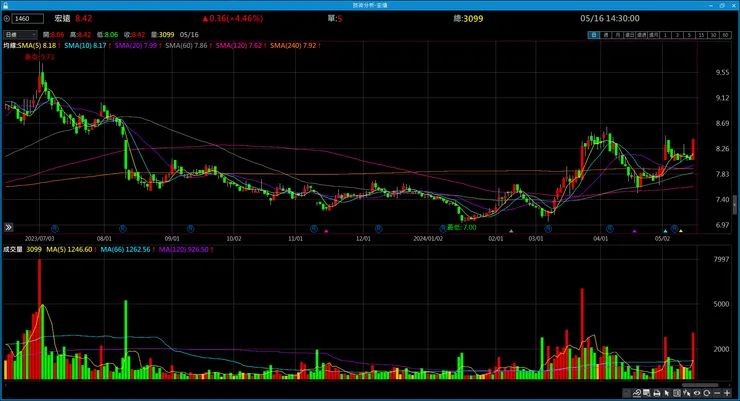This screenshot has width=740, height=401.
Task: Click the white triangle event marker
Action: point(511,231)
